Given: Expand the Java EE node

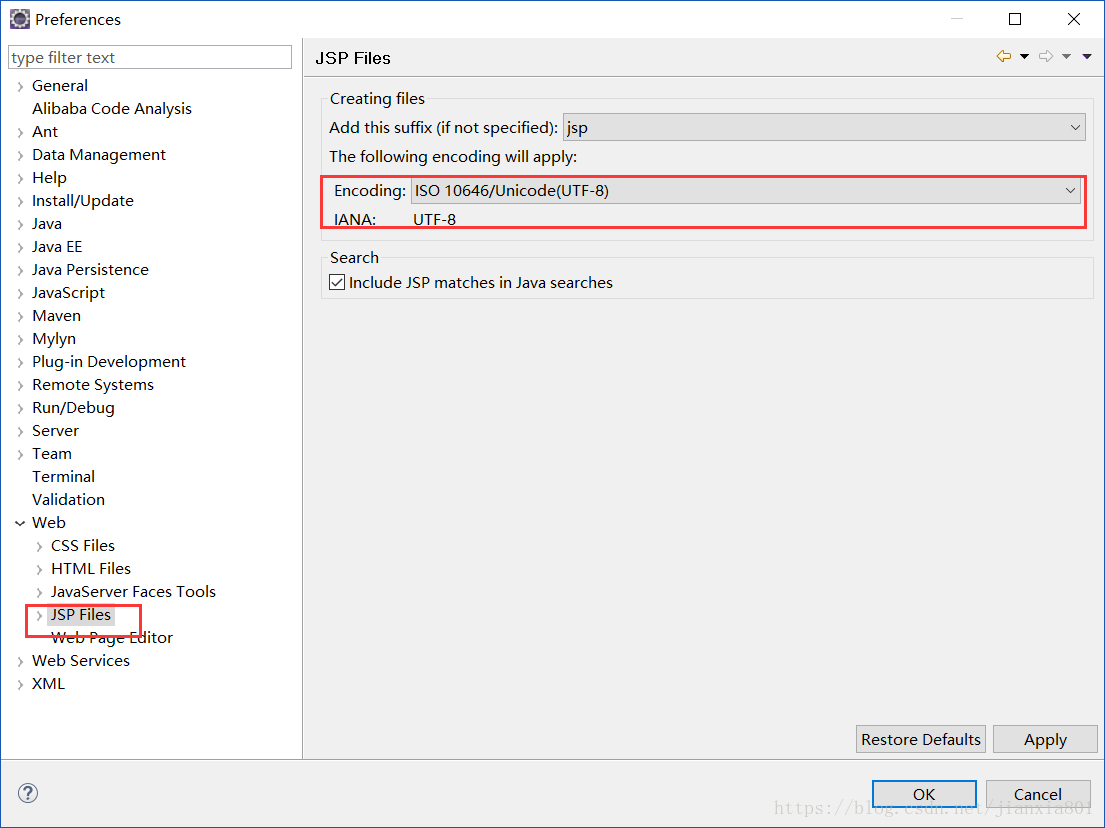Looking at the screenshot, I should [20, 247].
